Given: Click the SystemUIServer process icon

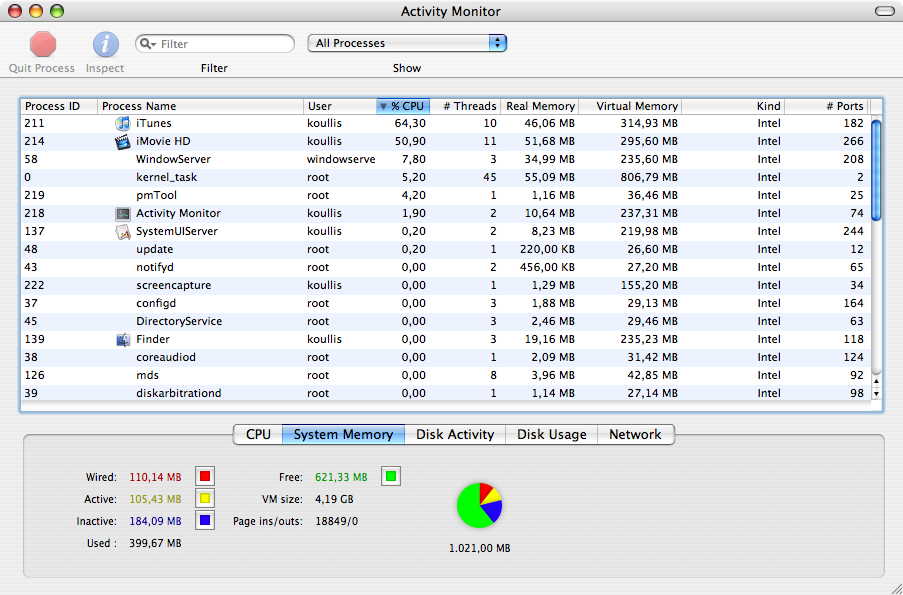Looking at the screenshot, I should (x=123, y=232).
